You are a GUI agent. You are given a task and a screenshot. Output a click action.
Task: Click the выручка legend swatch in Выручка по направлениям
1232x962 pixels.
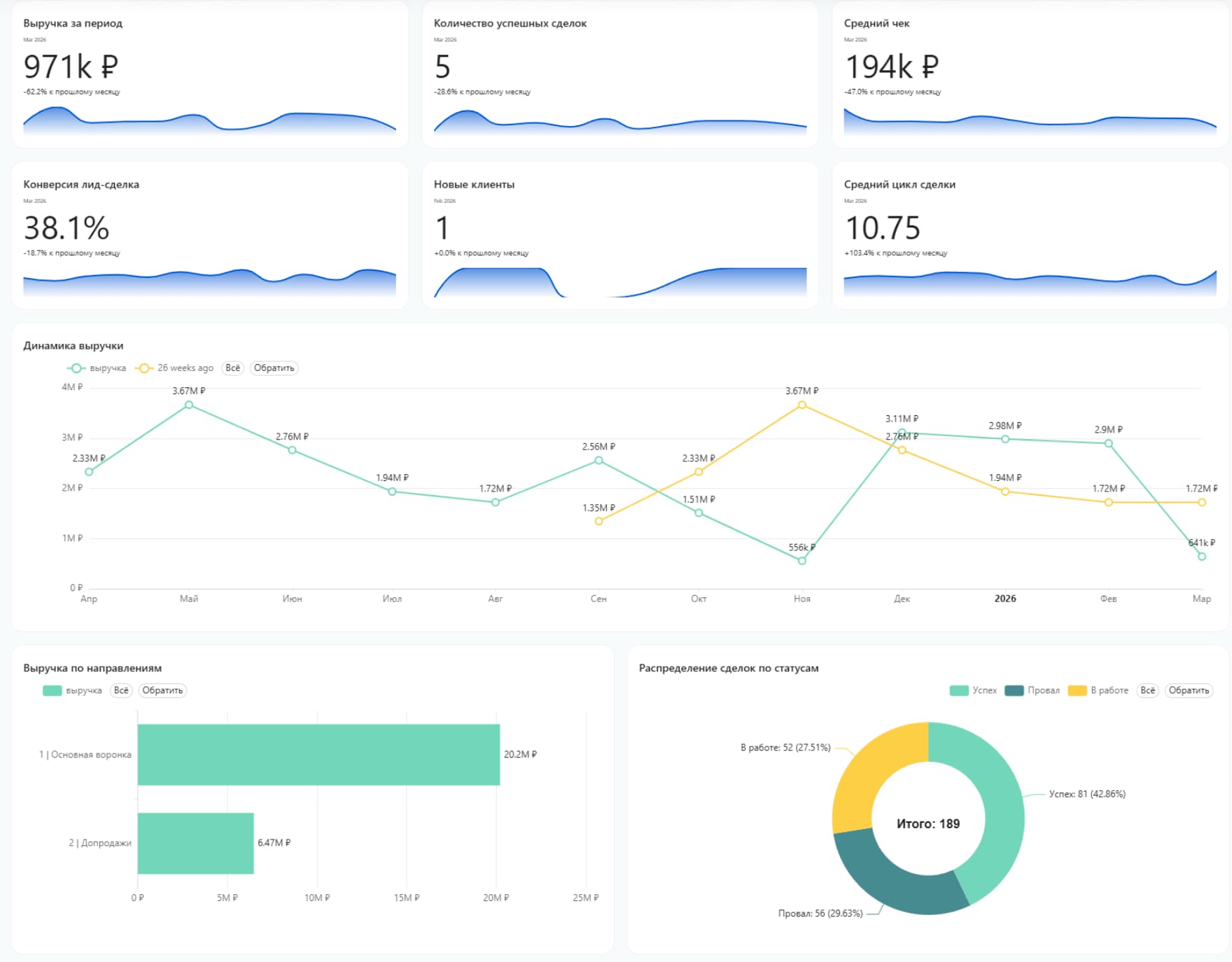53,690
